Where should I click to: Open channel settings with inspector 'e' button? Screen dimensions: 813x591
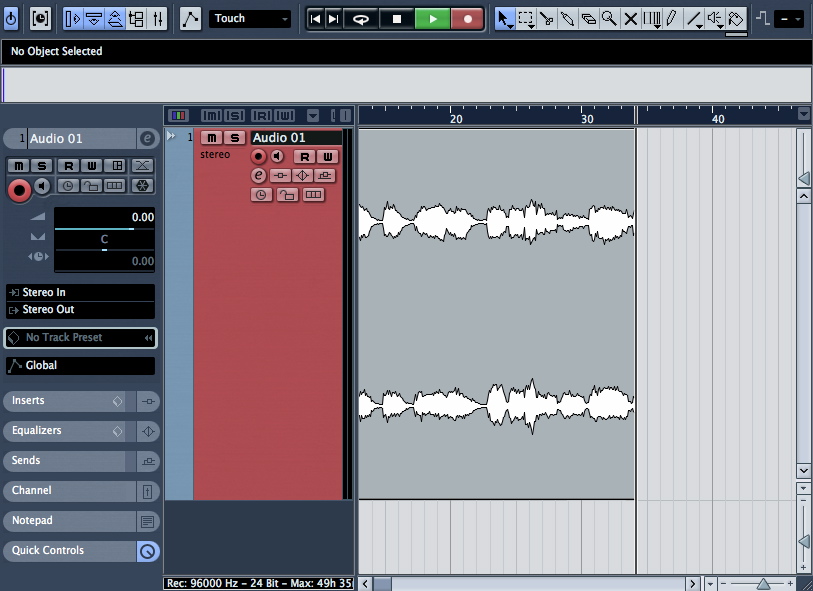click(x=148, y=139)
